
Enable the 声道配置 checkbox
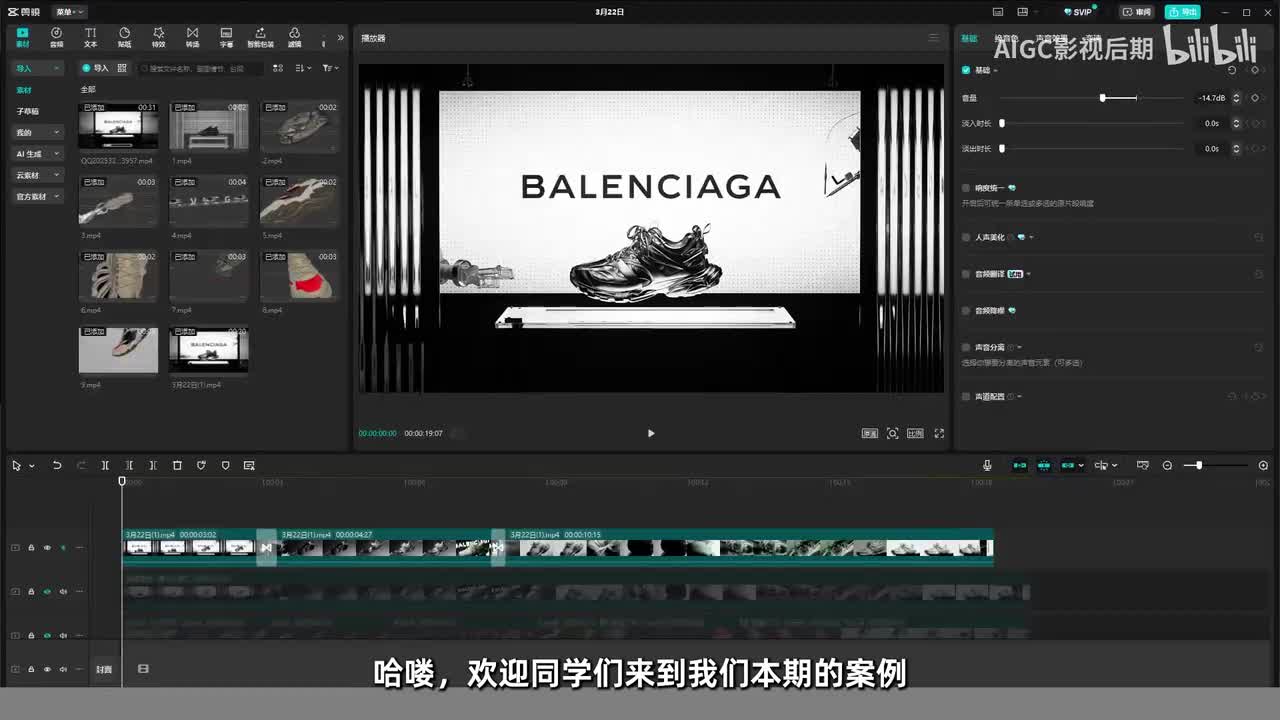pos(966,397)
